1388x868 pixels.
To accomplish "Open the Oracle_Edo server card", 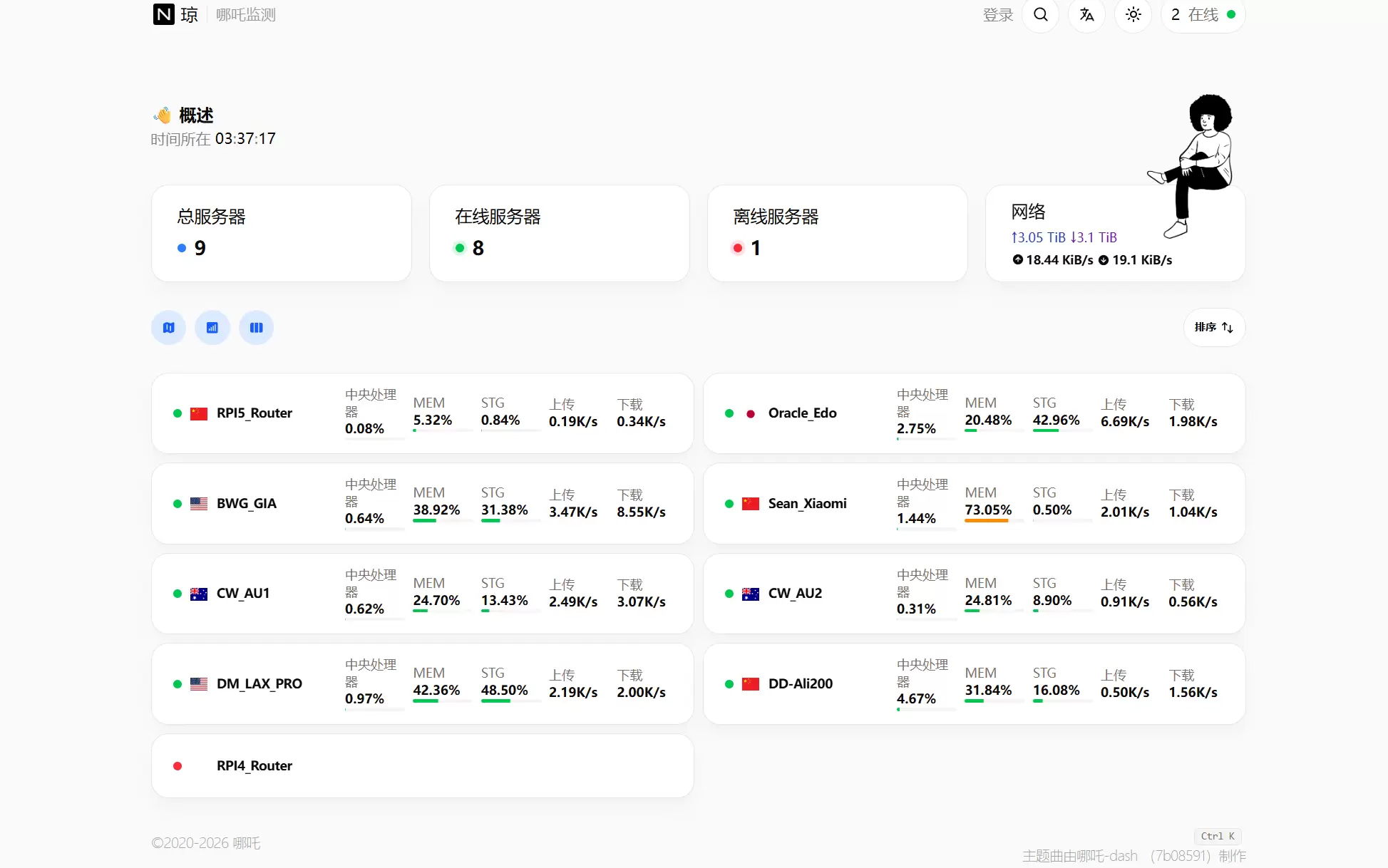I will click(x=802, y=413).
